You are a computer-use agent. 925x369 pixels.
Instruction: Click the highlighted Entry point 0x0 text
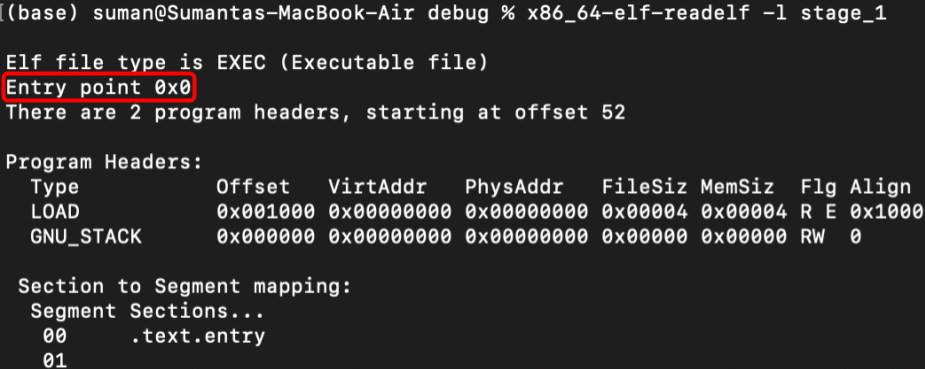[x=99, y=88]
